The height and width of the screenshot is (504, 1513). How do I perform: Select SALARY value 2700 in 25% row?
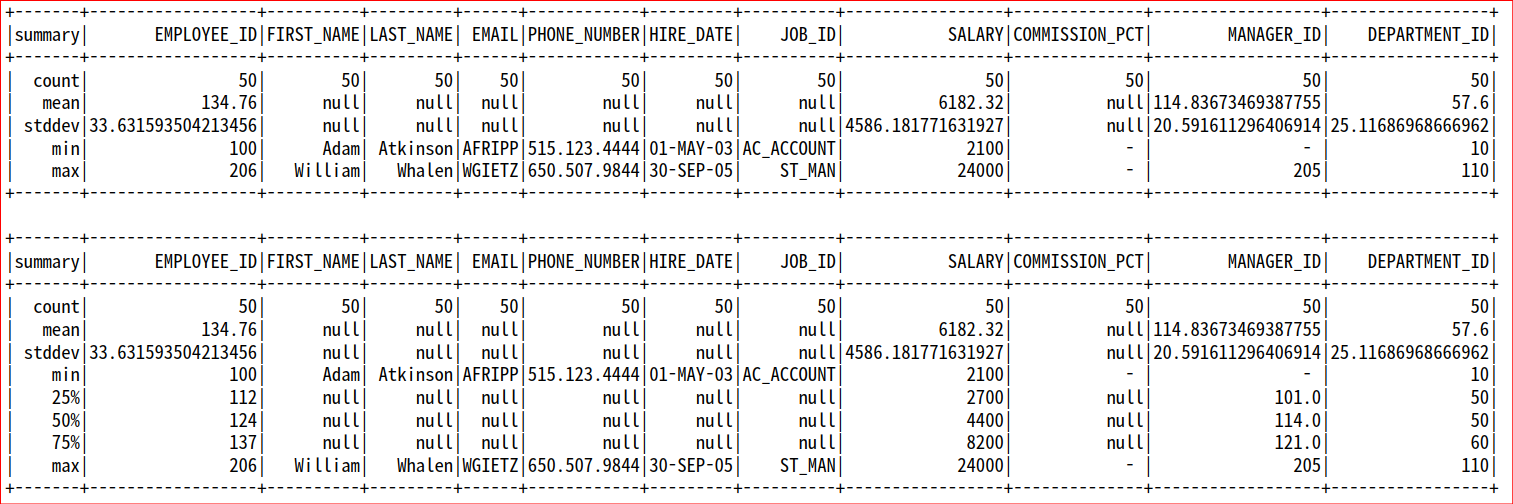coord(985,398)
